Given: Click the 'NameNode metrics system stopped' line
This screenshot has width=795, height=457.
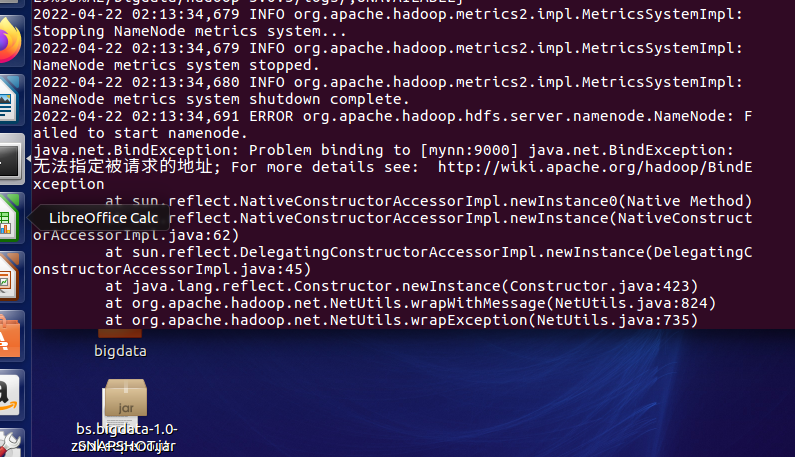Looking at the screenshot, I should pyautogui.click(x=176, y=65).
